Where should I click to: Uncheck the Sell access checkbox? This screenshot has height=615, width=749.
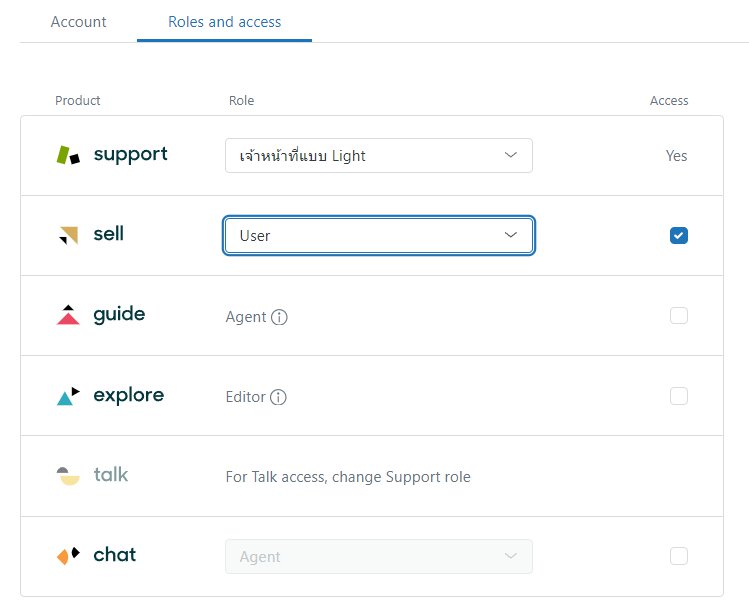coord(679,236)
